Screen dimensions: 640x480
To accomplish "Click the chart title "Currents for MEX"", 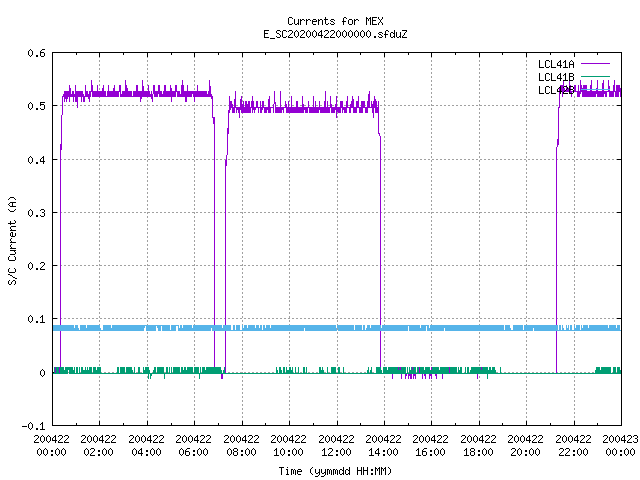I will (335, 21).
